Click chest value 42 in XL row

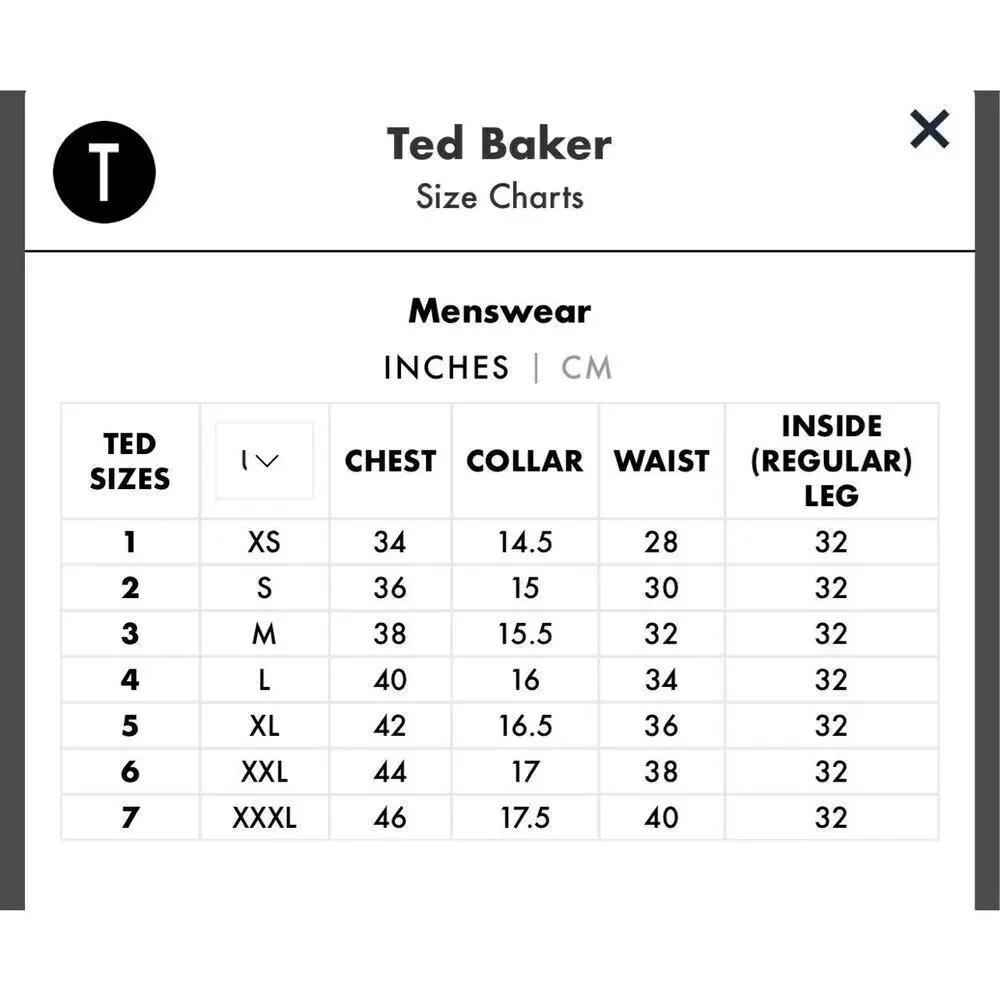(x=390, y=726)
